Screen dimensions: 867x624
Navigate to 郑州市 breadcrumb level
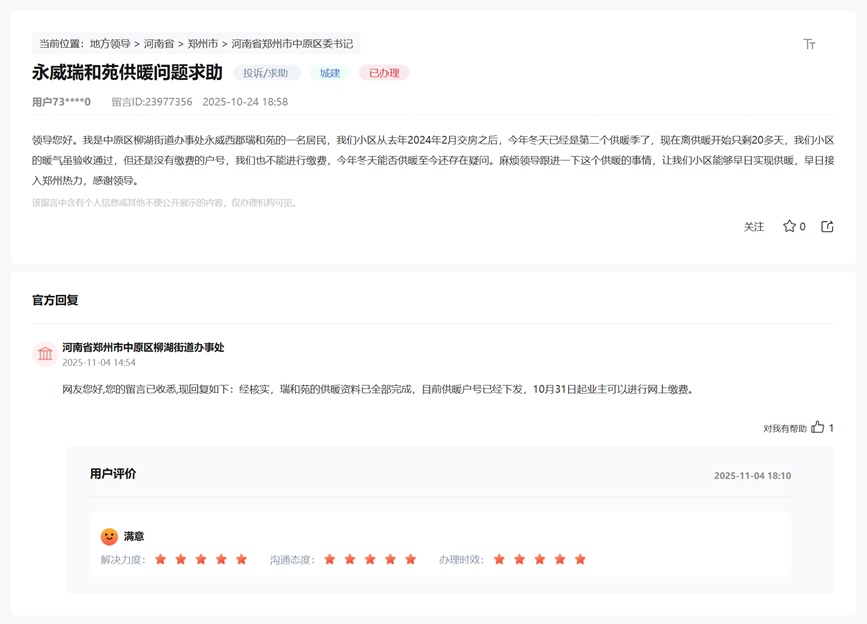[203, 44]
